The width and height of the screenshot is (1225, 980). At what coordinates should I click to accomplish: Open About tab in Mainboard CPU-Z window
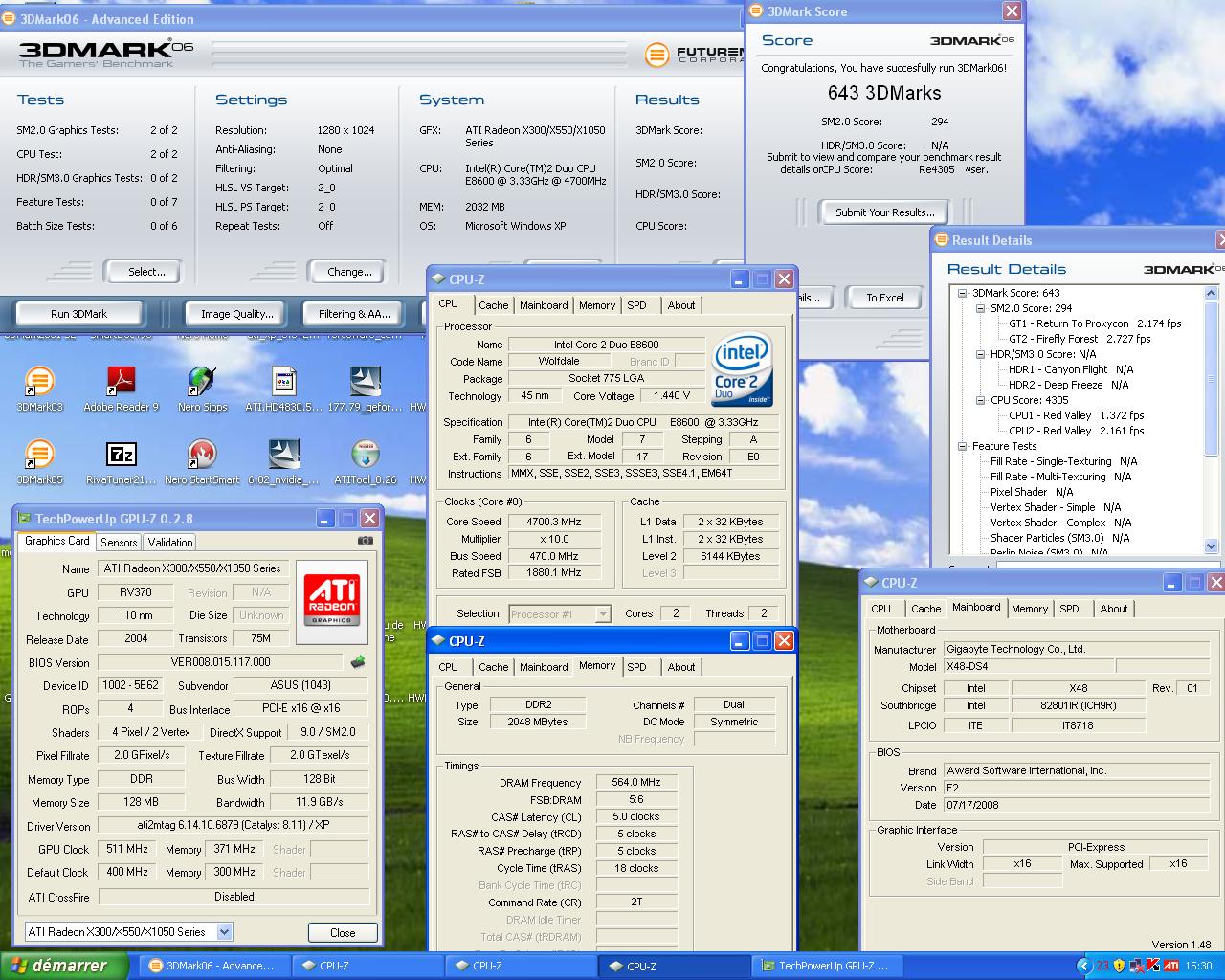pos(1113,609)
